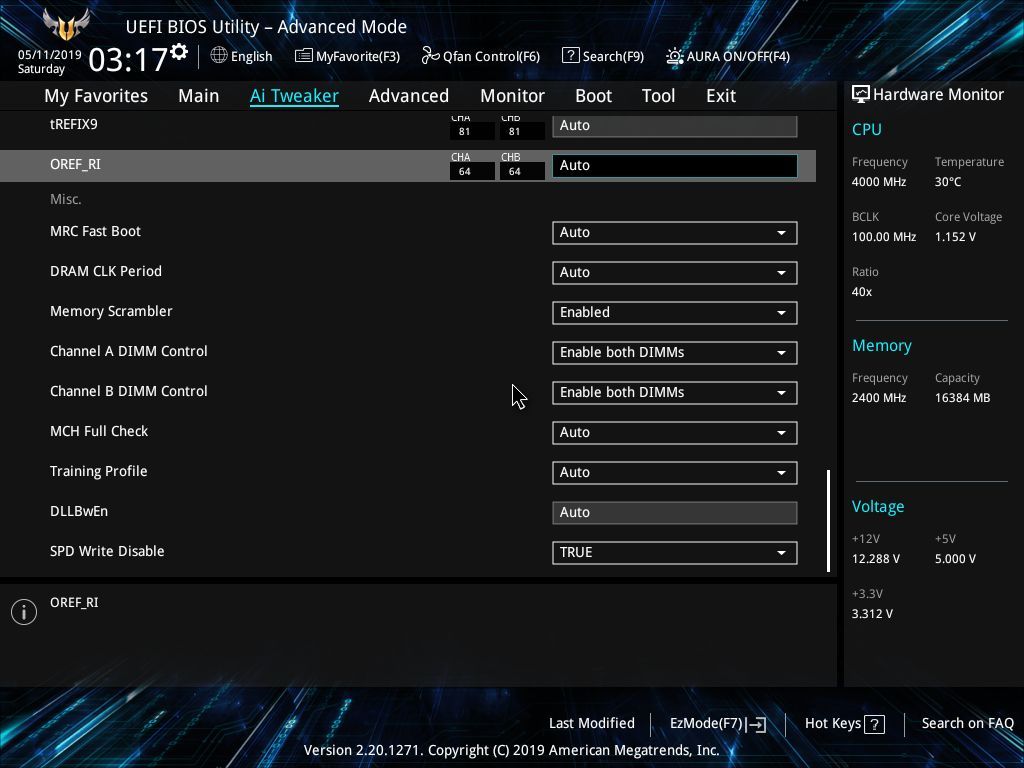The image size is (1024, 768).
Task: Open the Tool tab
Action: tap(658, 96)
